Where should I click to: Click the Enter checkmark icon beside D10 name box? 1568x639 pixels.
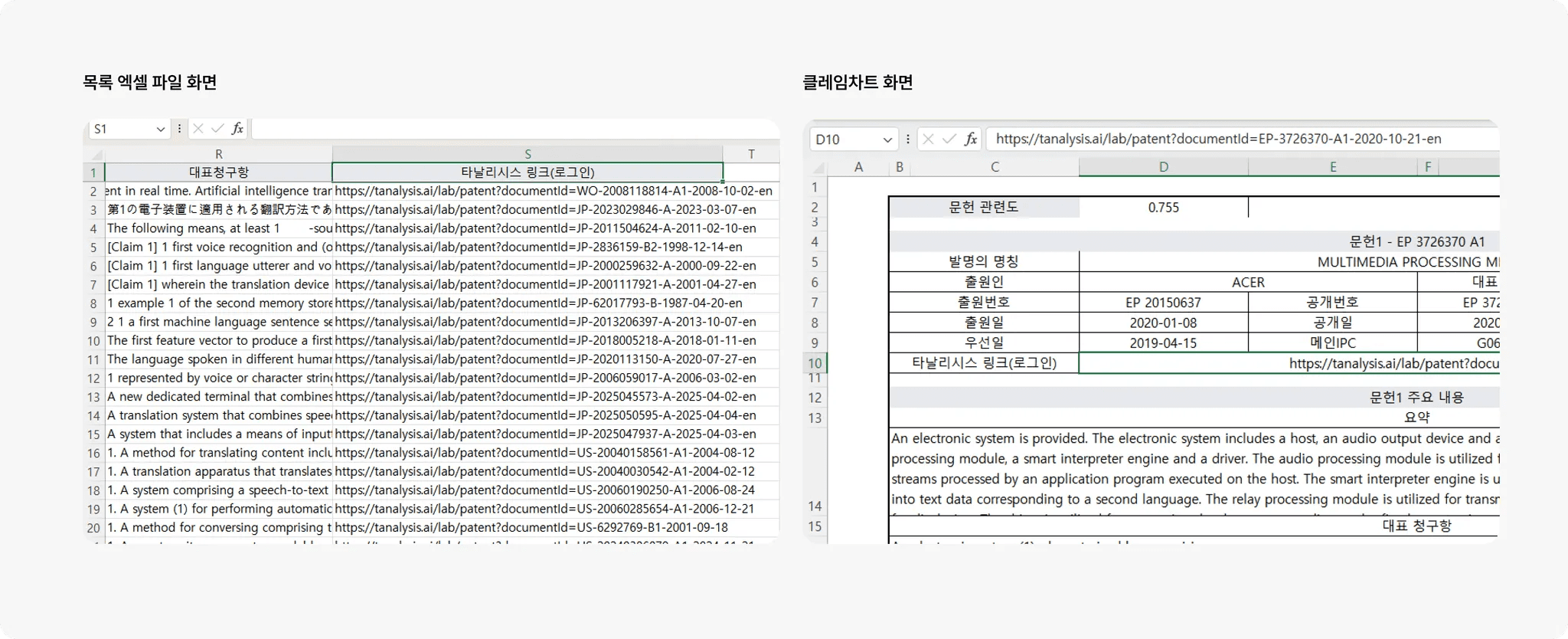tap(949, 139)
